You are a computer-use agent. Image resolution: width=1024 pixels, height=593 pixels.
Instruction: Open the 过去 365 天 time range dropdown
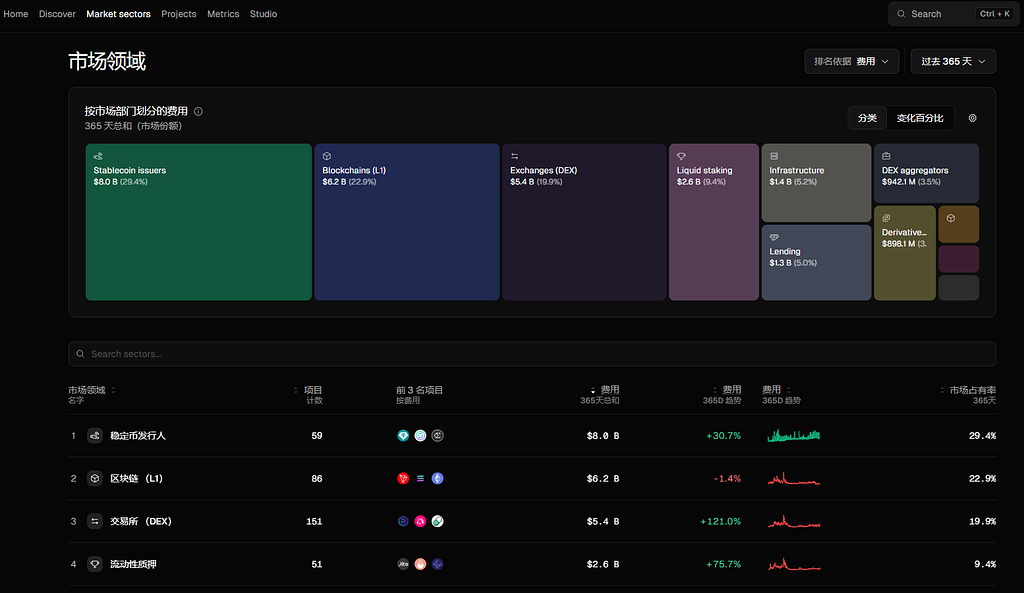pos(952,61)
